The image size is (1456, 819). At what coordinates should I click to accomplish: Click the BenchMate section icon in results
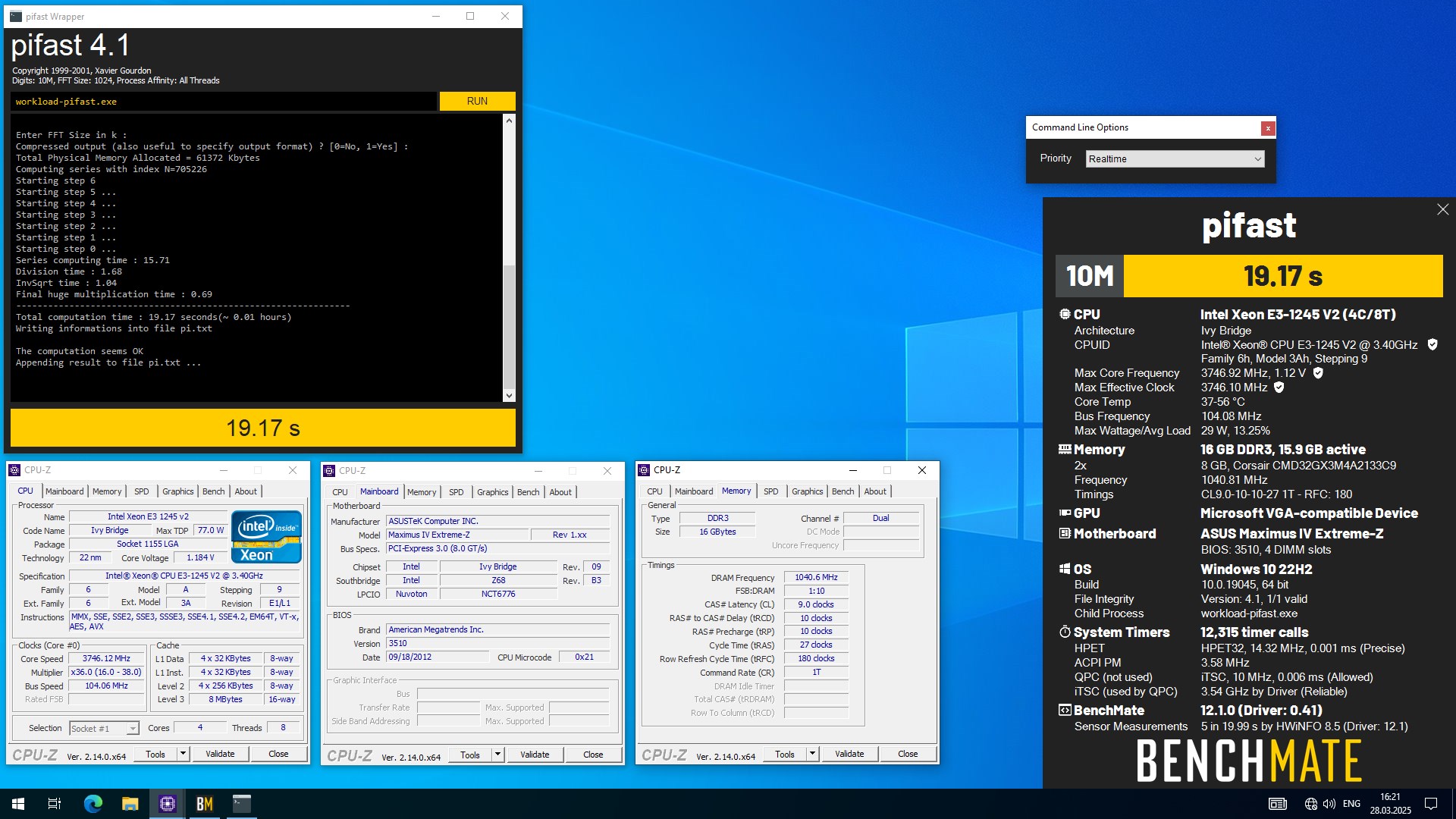coord(1065,711)
